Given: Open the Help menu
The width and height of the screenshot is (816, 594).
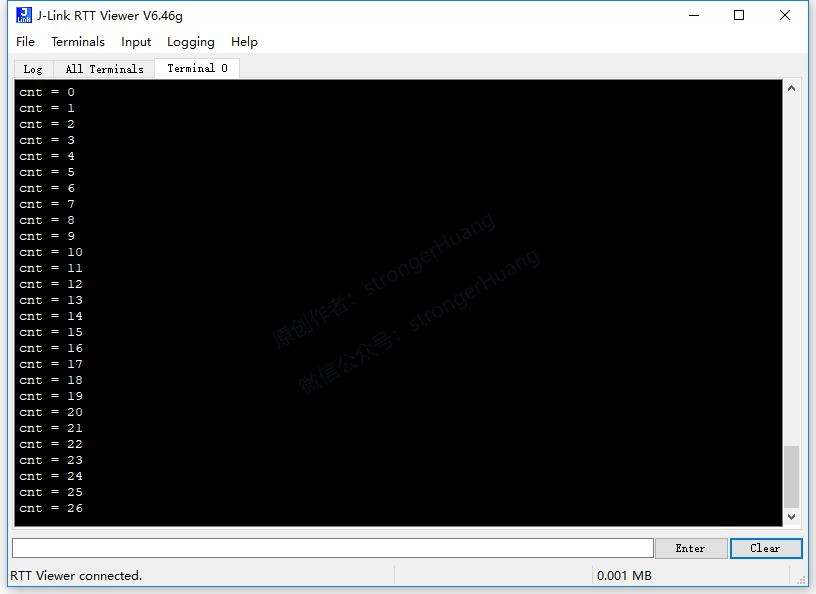Looking at the screenshot, I should (244, 42).
